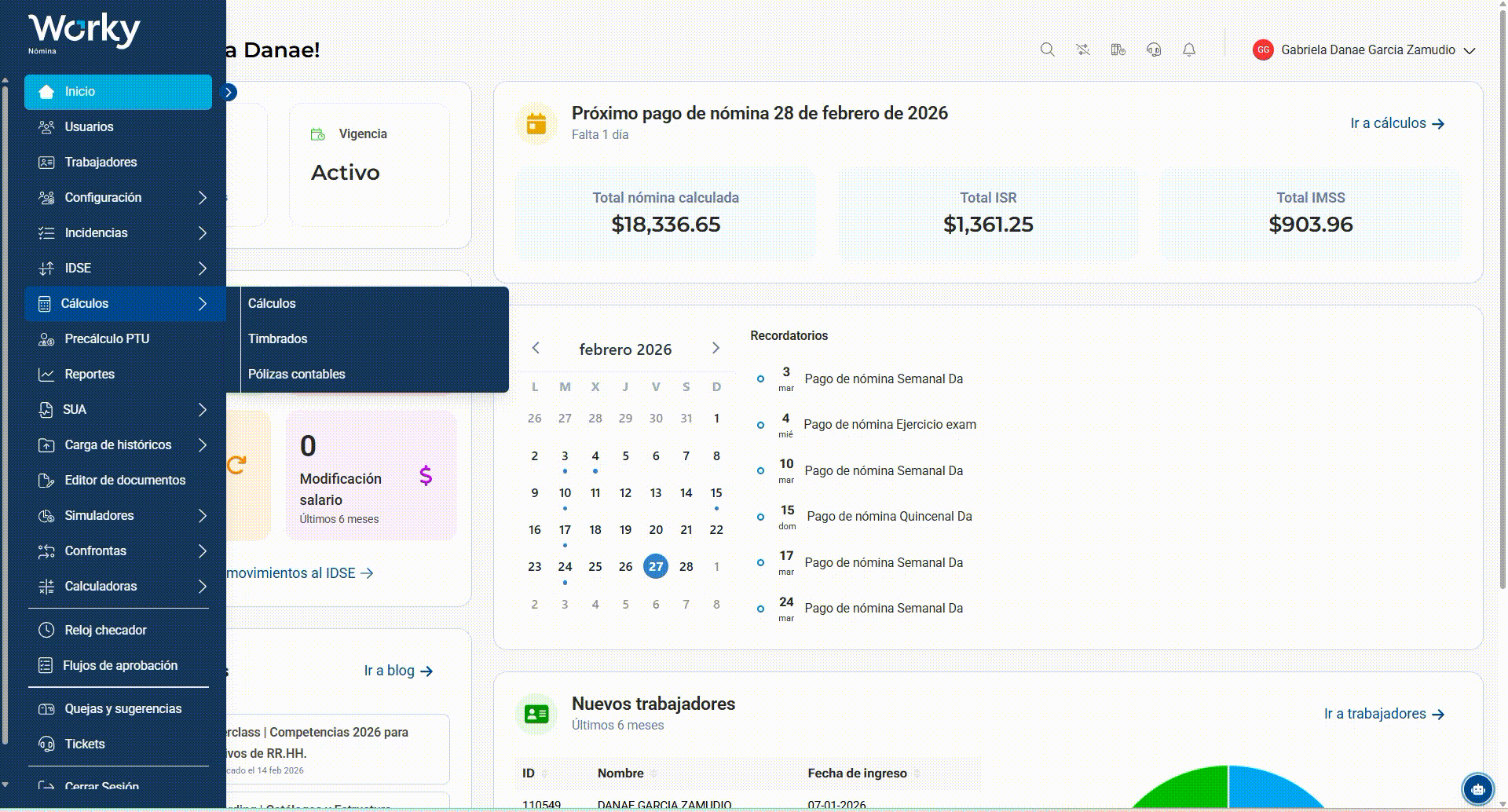Go to next month in calendar

716,348
